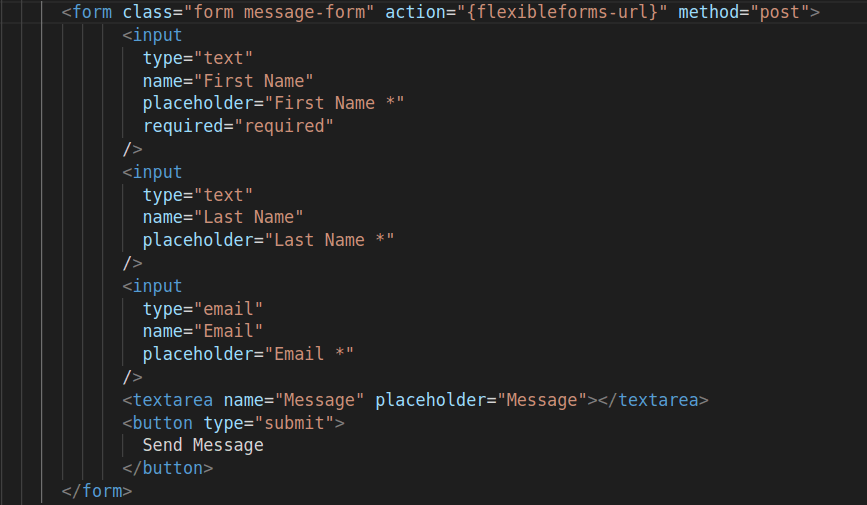Click the textarea opening tag name
The image size is (867, 505).
tap(173, 400)
